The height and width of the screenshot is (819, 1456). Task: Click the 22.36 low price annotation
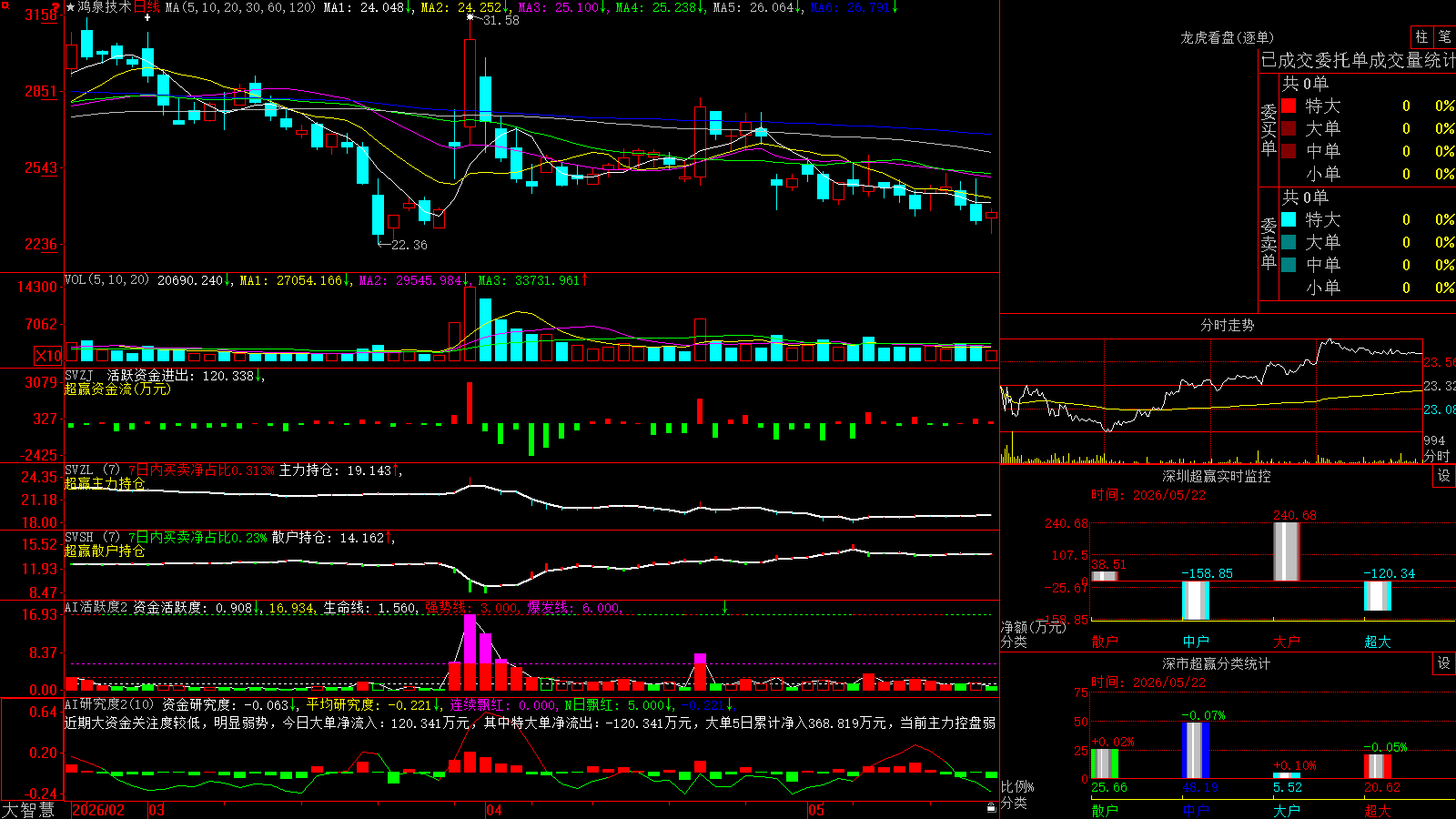point(409,245)
